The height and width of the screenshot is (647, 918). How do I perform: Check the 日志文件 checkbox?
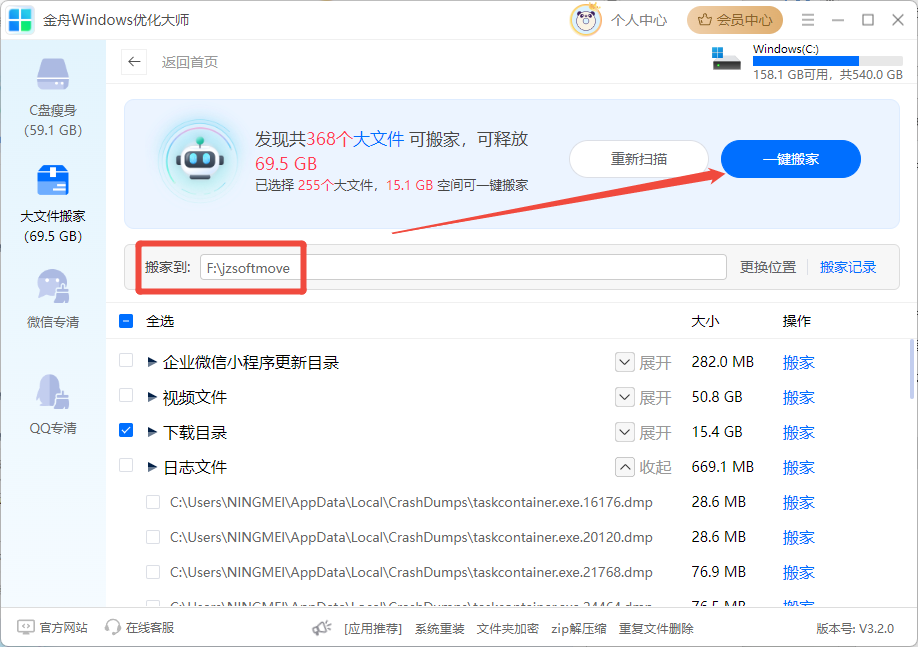[126, 465]
